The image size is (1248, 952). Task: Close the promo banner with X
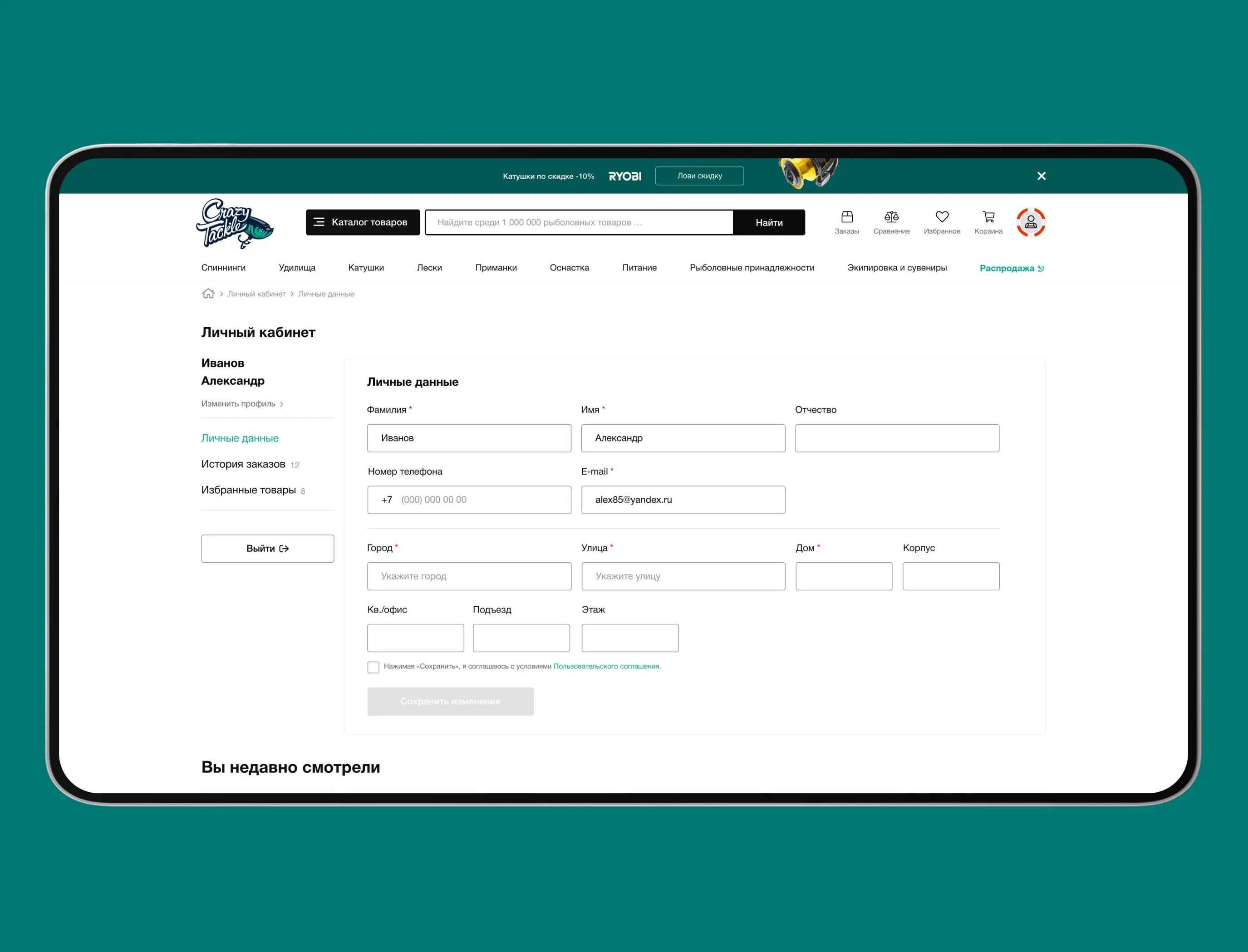1041,176
